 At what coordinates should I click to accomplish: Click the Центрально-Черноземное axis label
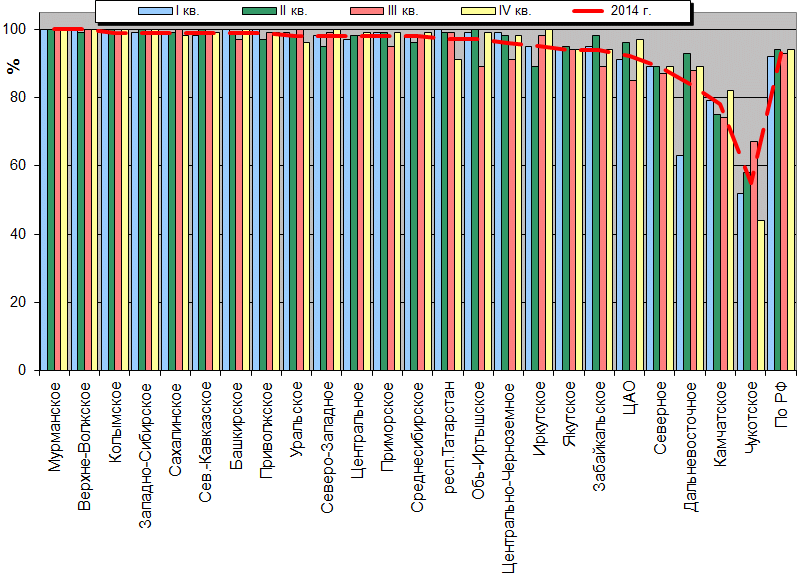point(508,477)
